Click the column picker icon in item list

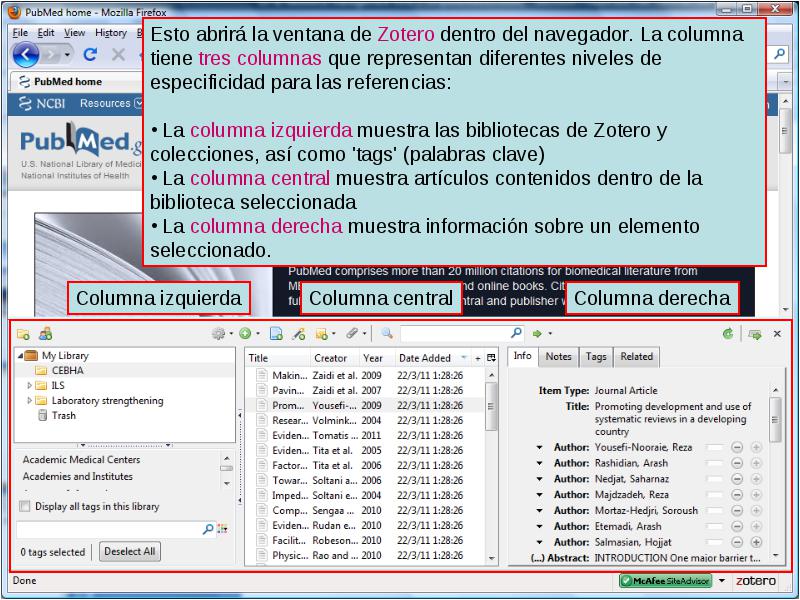pyautogui.click(x=491, y=358)
